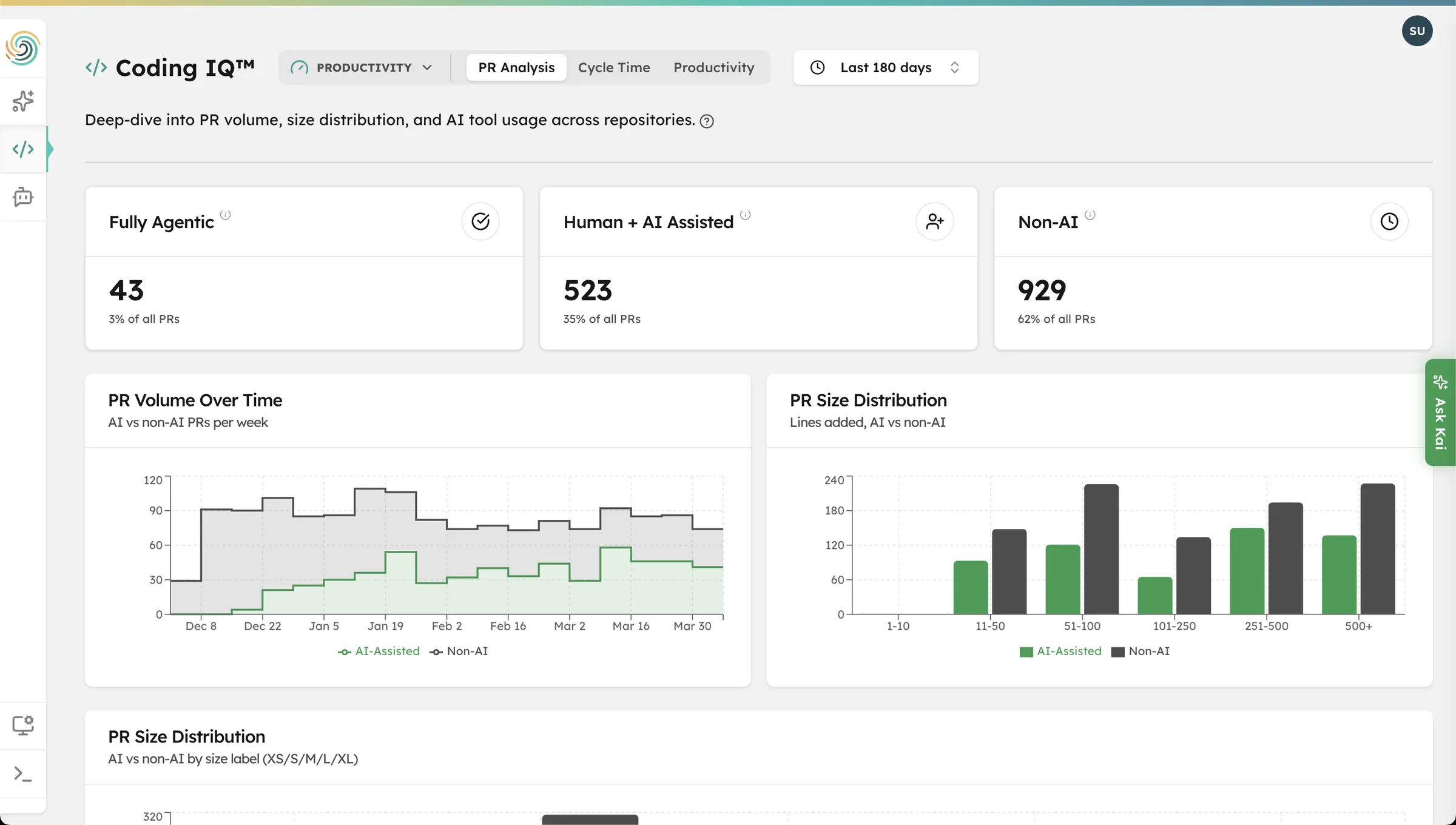Screen dimensions: 1456x825
Task: Click Fully Agentic checkmark circle icon
Action: coord(480,221)
